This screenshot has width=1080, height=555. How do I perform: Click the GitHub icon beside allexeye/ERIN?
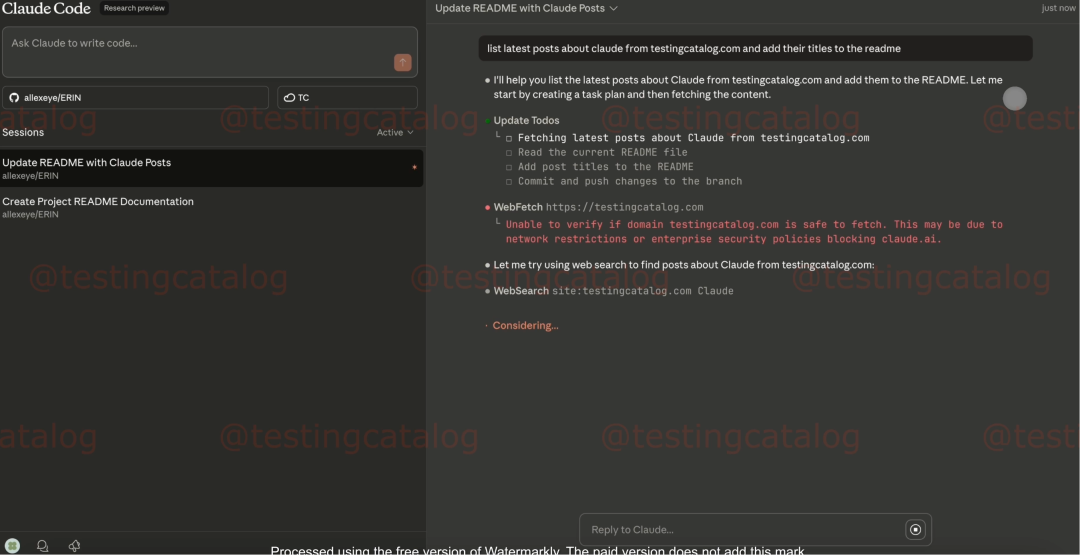[14, 97]
